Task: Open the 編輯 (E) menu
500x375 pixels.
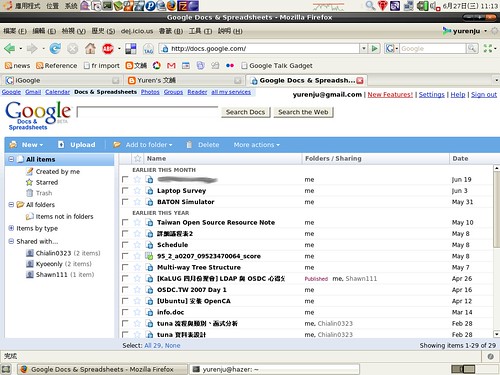Action: pos(44,31)
